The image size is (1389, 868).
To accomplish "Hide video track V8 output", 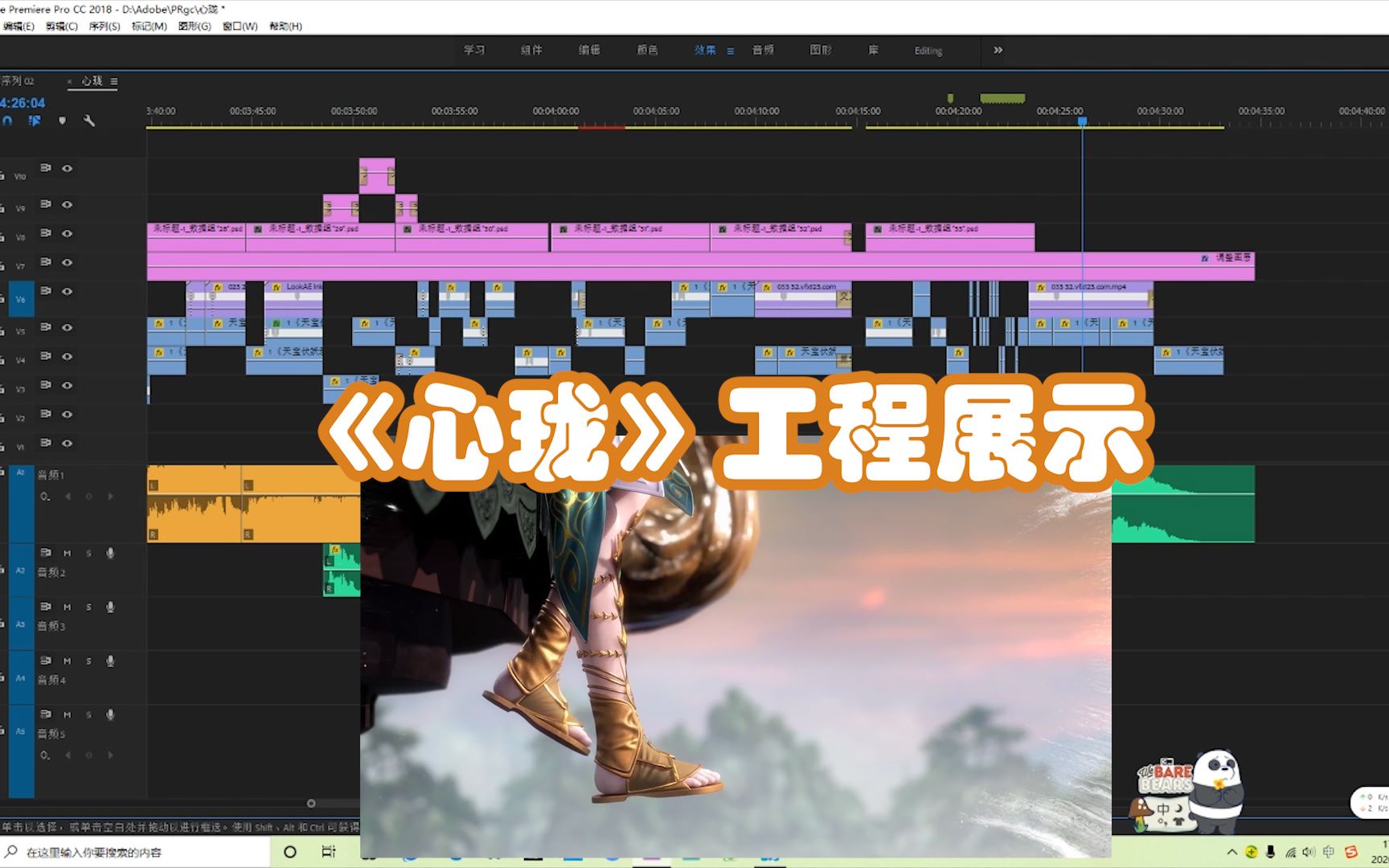I will coord(68,233).
